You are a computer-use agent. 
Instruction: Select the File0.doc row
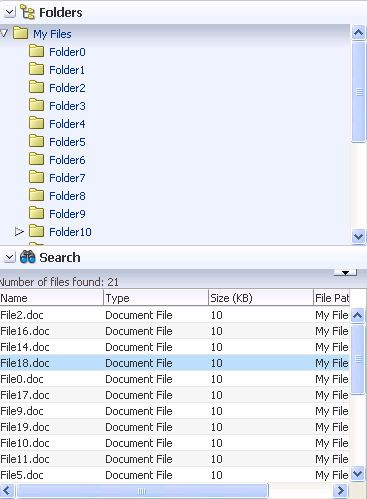175,379
